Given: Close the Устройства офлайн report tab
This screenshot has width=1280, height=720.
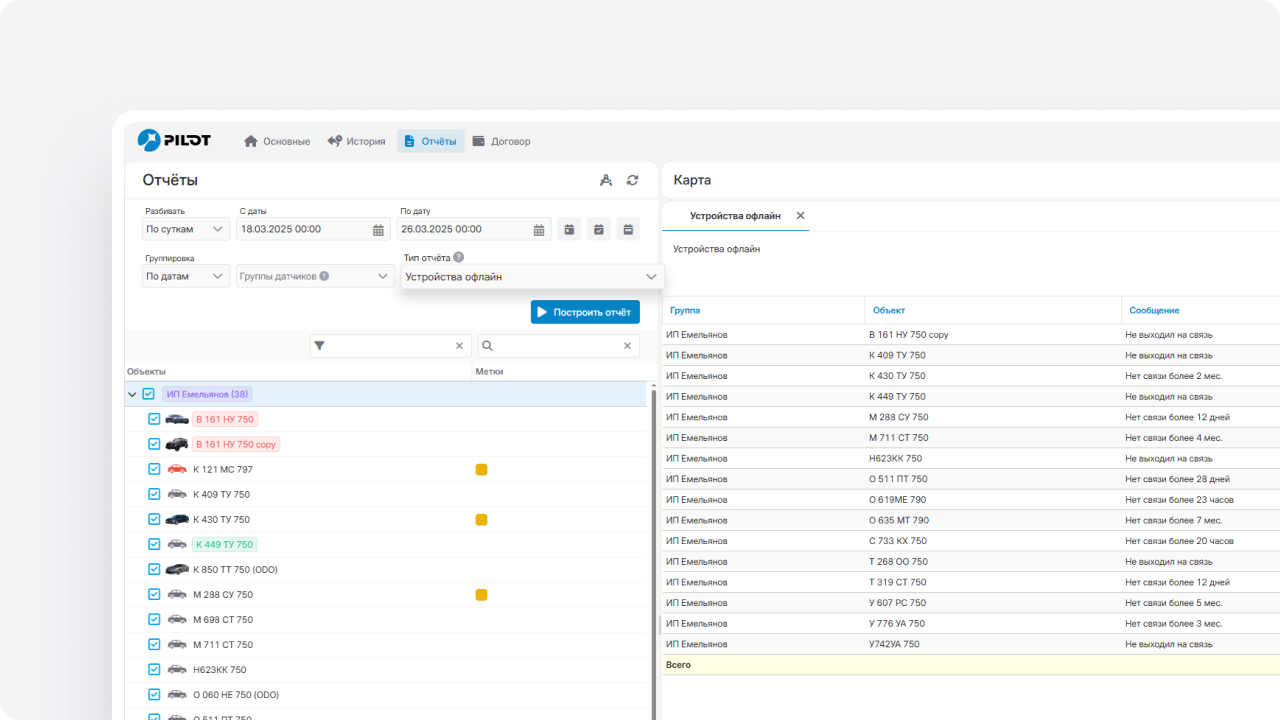Looking at the screenshot, I should (x=800, y=216).
